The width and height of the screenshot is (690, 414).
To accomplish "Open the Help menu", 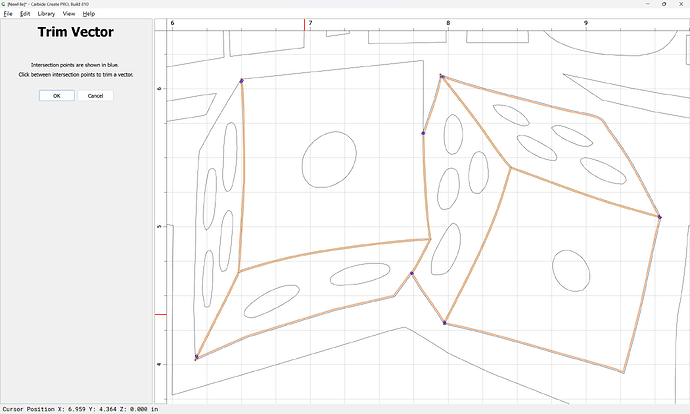I will click(88, 14).
